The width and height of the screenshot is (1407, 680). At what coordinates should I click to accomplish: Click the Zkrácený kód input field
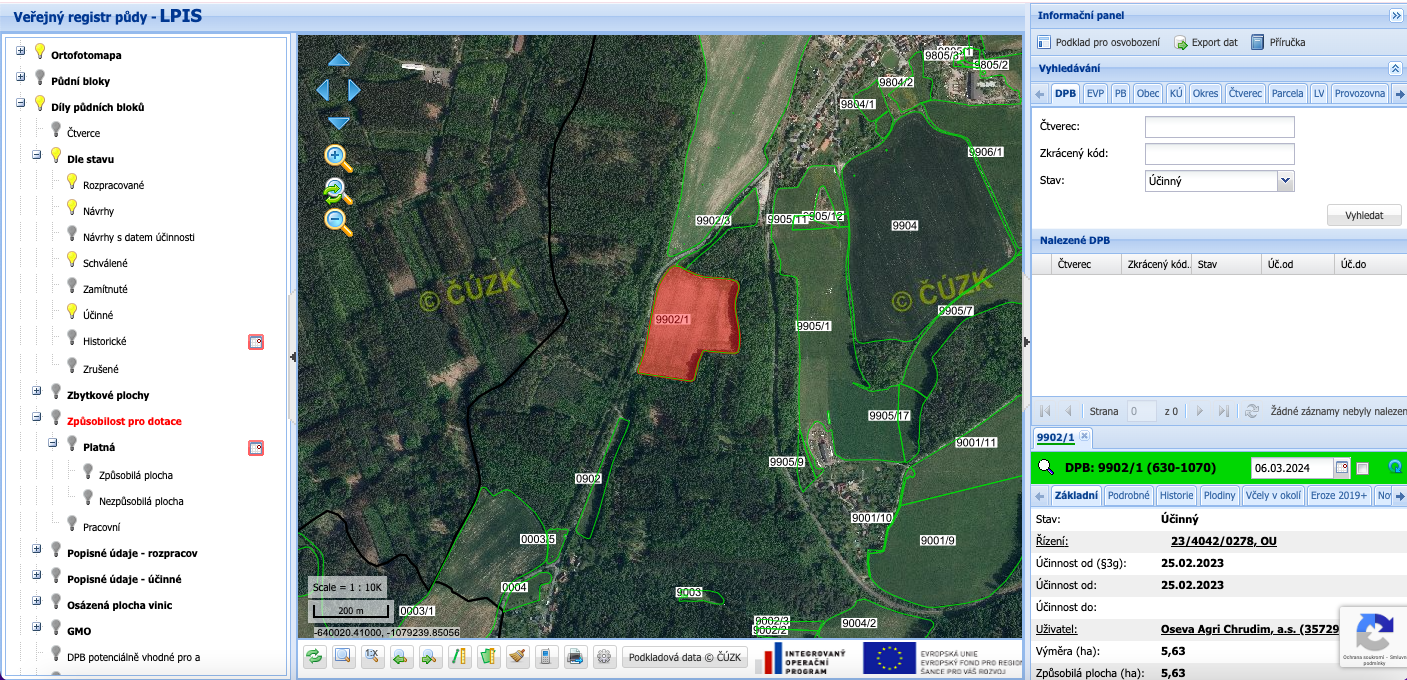coord(1219,154)
